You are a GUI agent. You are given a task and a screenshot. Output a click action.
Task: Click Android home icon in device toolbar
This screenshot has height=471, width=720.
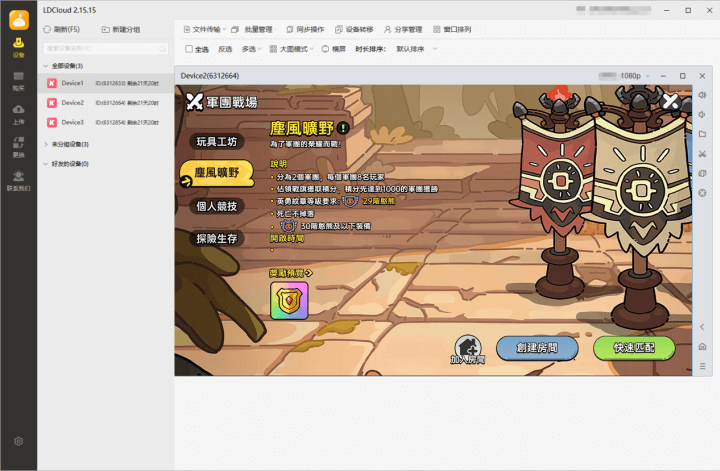click(x=702, y=347)
